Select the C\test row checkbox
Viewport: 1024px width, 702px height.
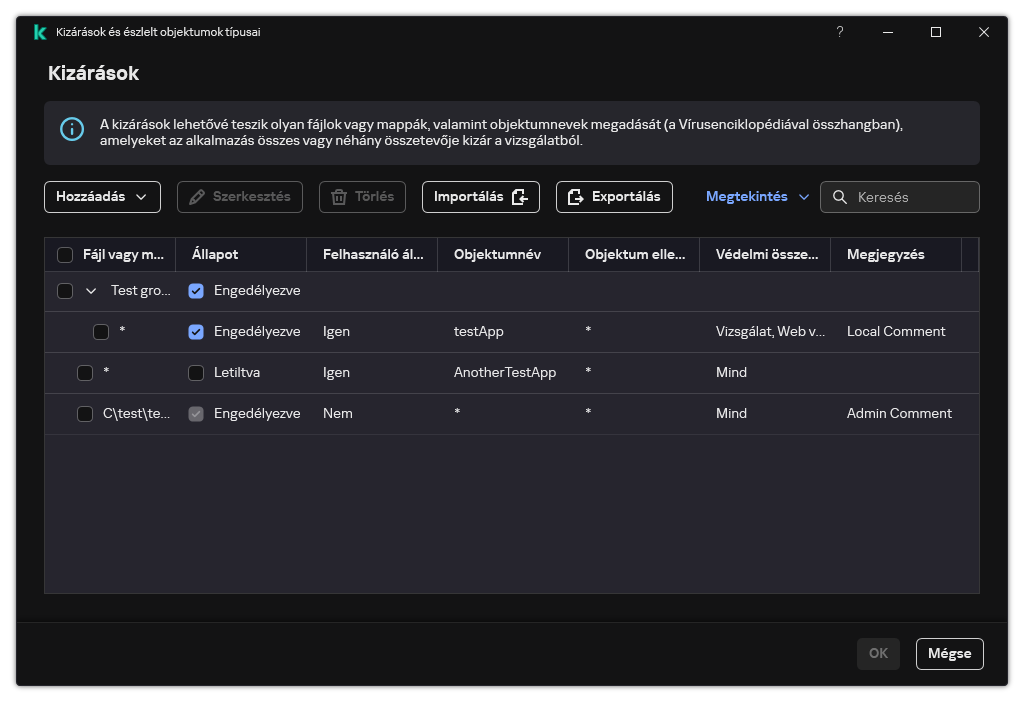[85, 414]
